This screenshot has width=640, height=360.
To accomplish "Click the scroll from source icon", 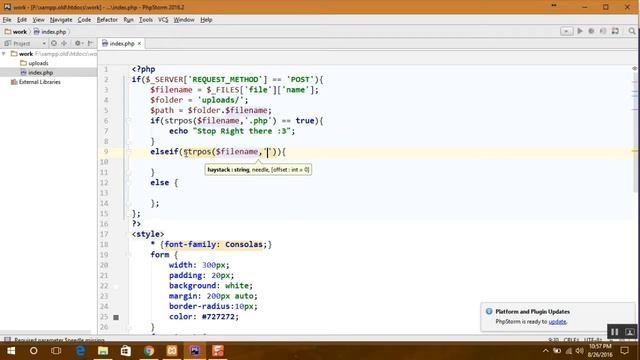I will tap(54, 43).
